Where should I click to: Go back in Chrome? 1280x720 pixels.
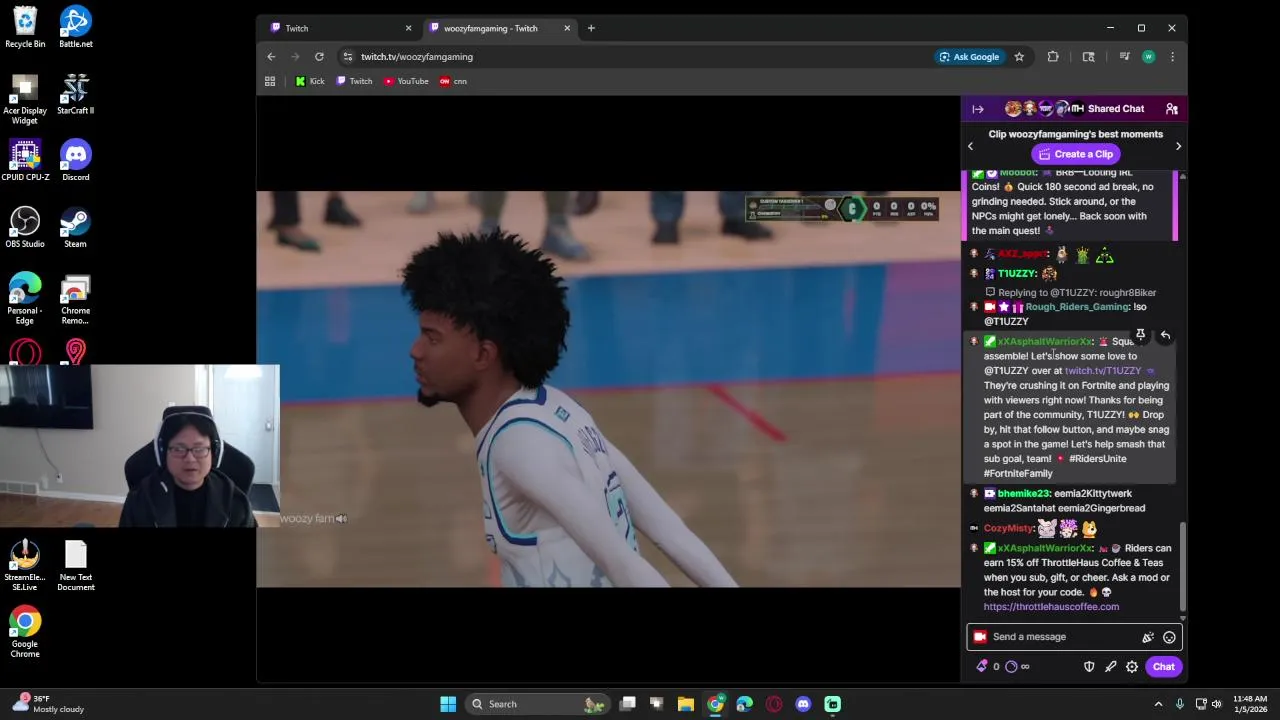coord(271,57)
